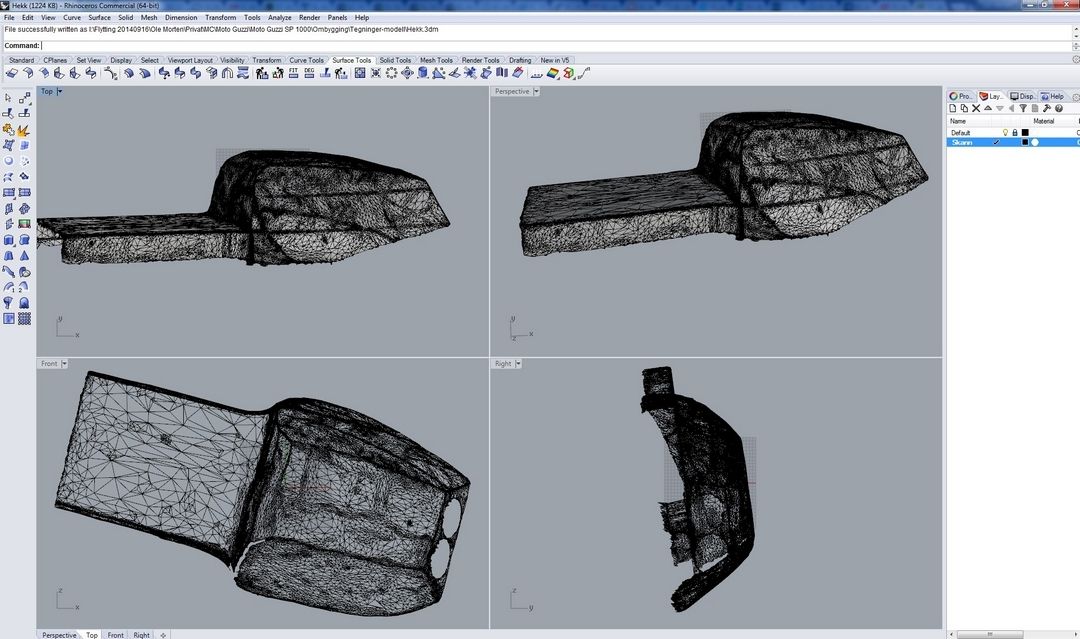The height and width of the screenshot is (639, 1080).
Task: Select the Right viewport tab at bottom
Action: tap(141, 635)
